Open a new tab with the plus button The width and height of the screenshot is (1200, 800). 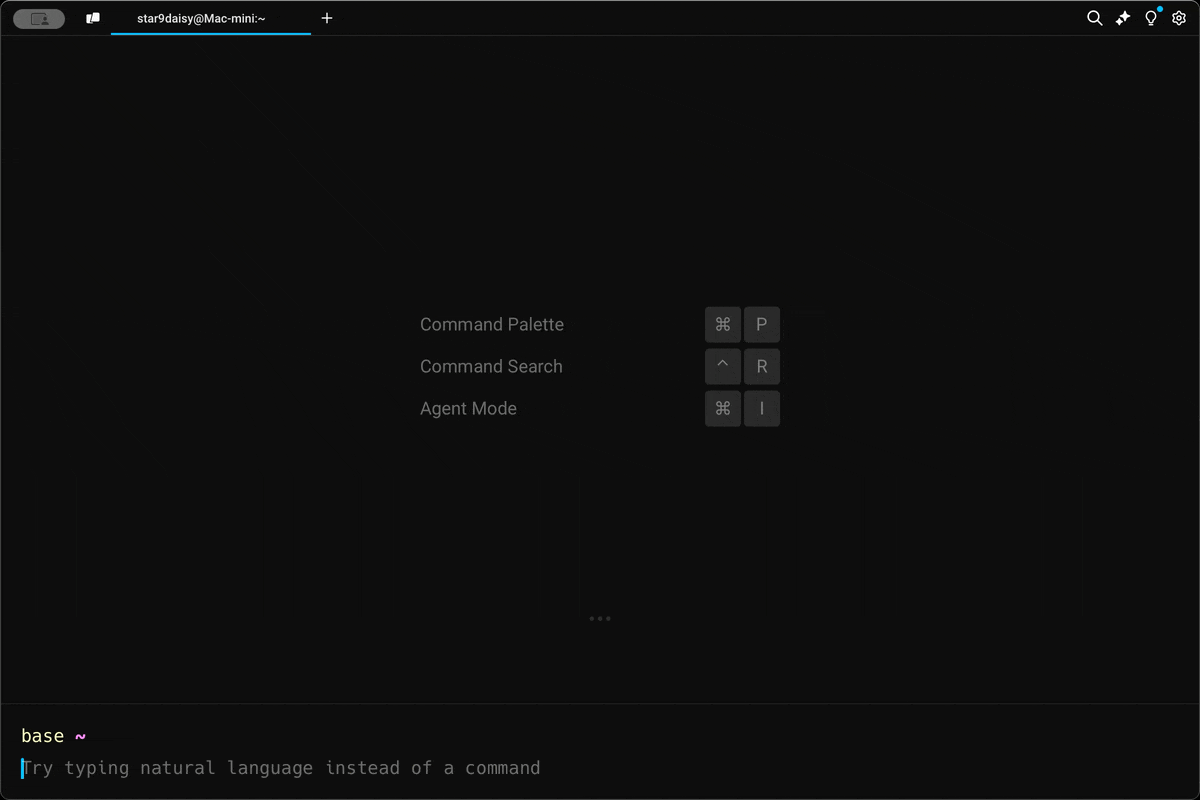pyautogui.click(x=326, y=18)
